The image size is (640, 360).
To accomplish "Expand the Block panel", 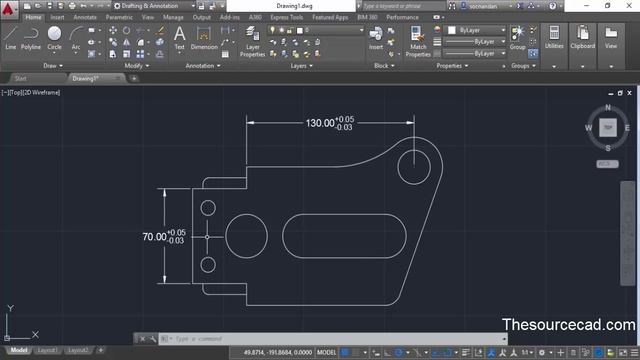I will coord(384,66).
